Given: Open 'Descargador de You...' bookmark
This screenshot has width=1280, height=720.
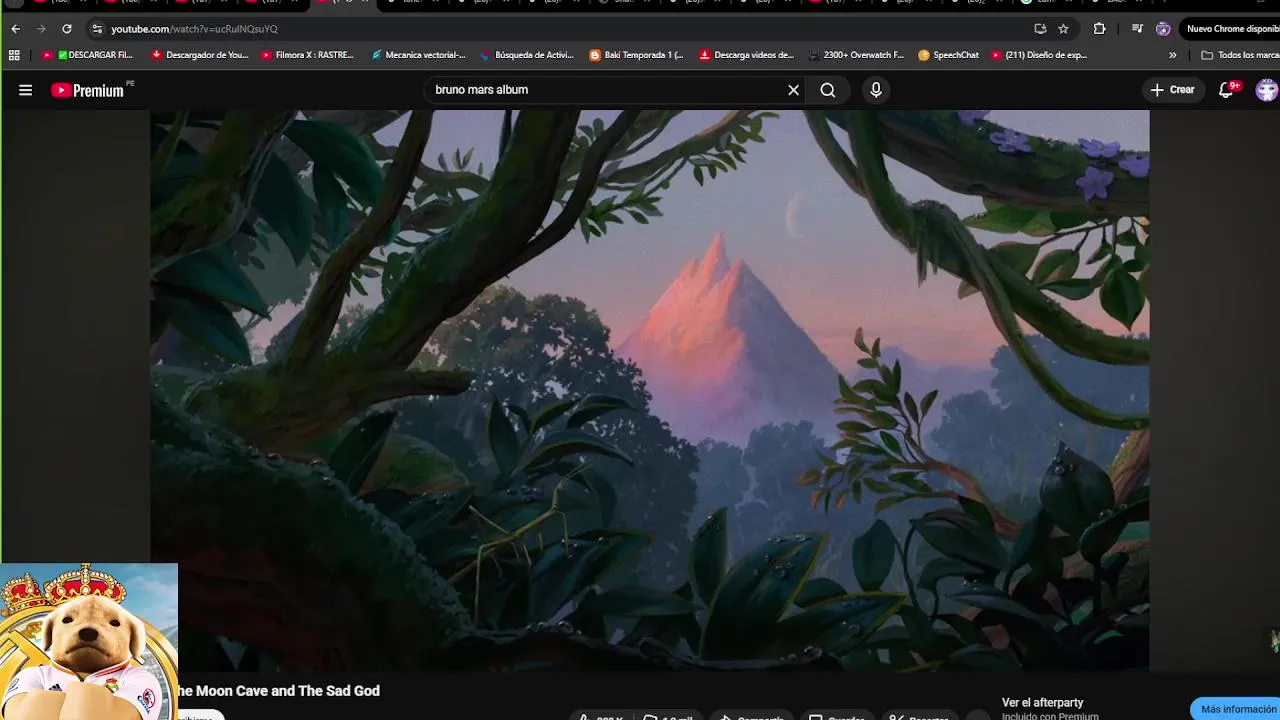Looking at the screenshot, I should [199, 55].
